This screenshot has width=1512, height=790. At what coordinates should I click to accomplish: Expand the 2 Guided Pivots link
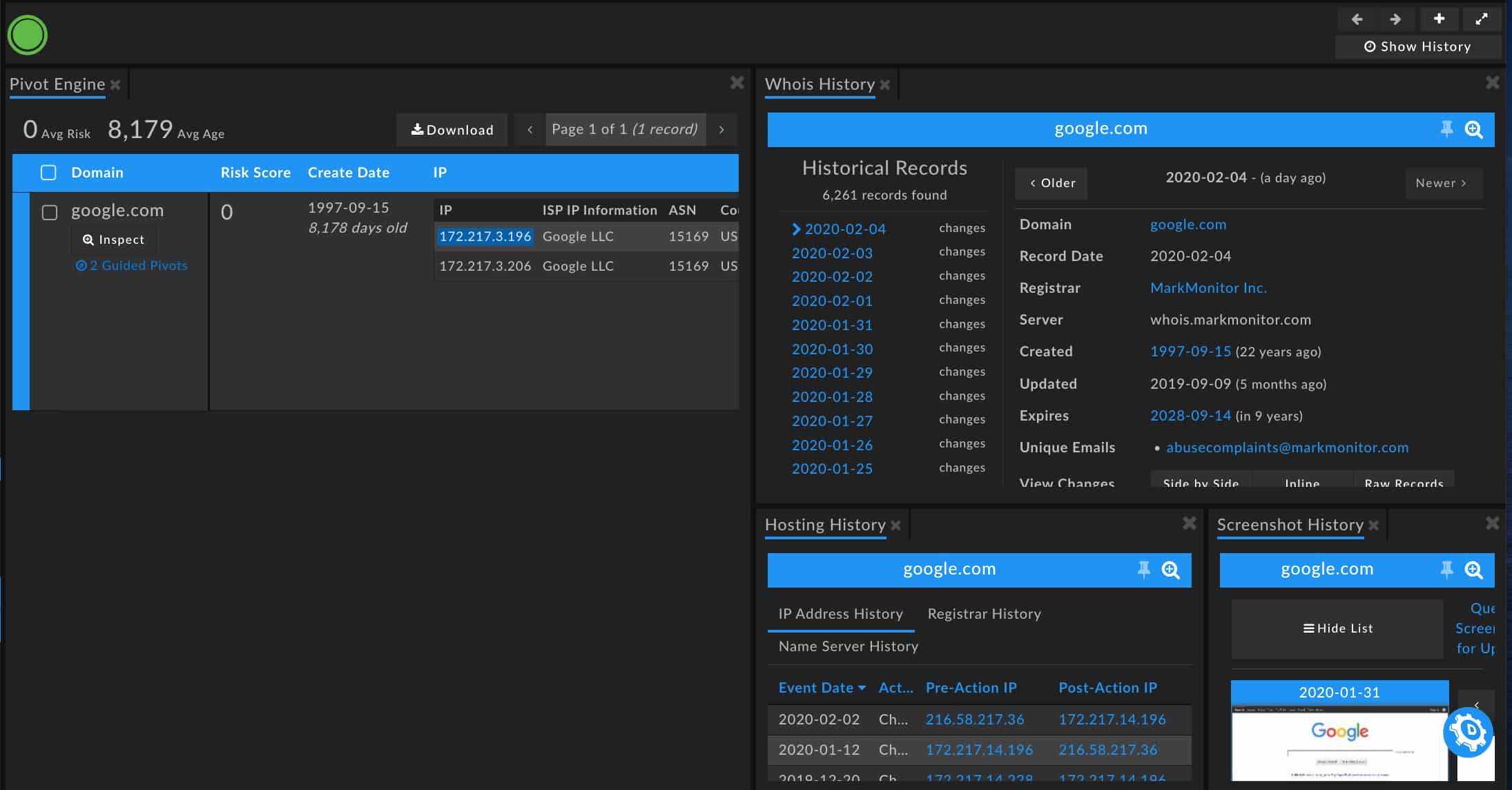[x=131, y=266]
